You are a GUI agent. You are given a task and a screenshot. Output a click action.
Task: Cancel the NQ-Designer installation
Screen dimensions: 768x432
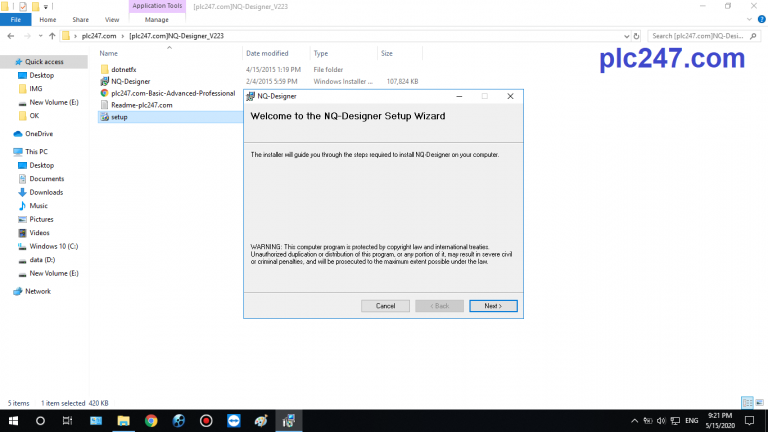(385, 306)
